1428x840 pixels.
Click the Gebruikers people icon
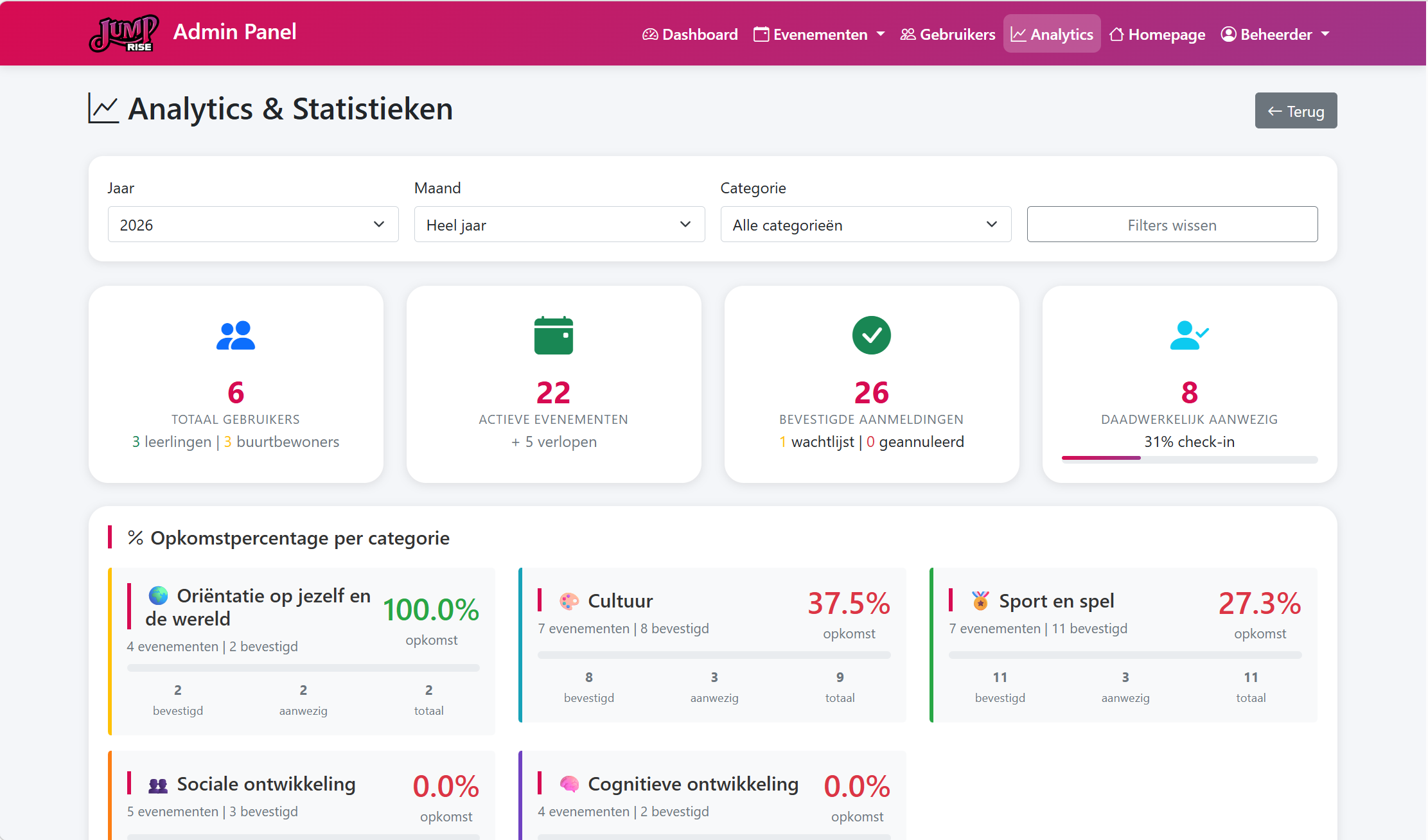[x=907, y=34]
